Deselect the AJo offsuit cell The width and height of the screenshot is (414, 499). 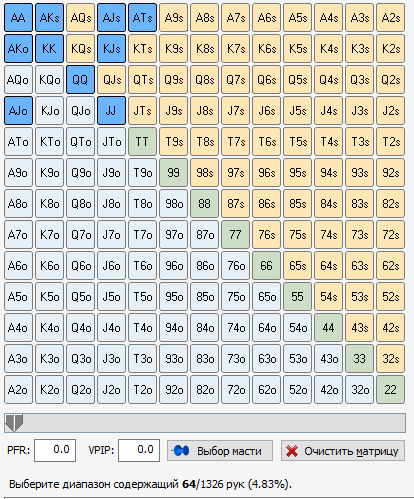18,111
